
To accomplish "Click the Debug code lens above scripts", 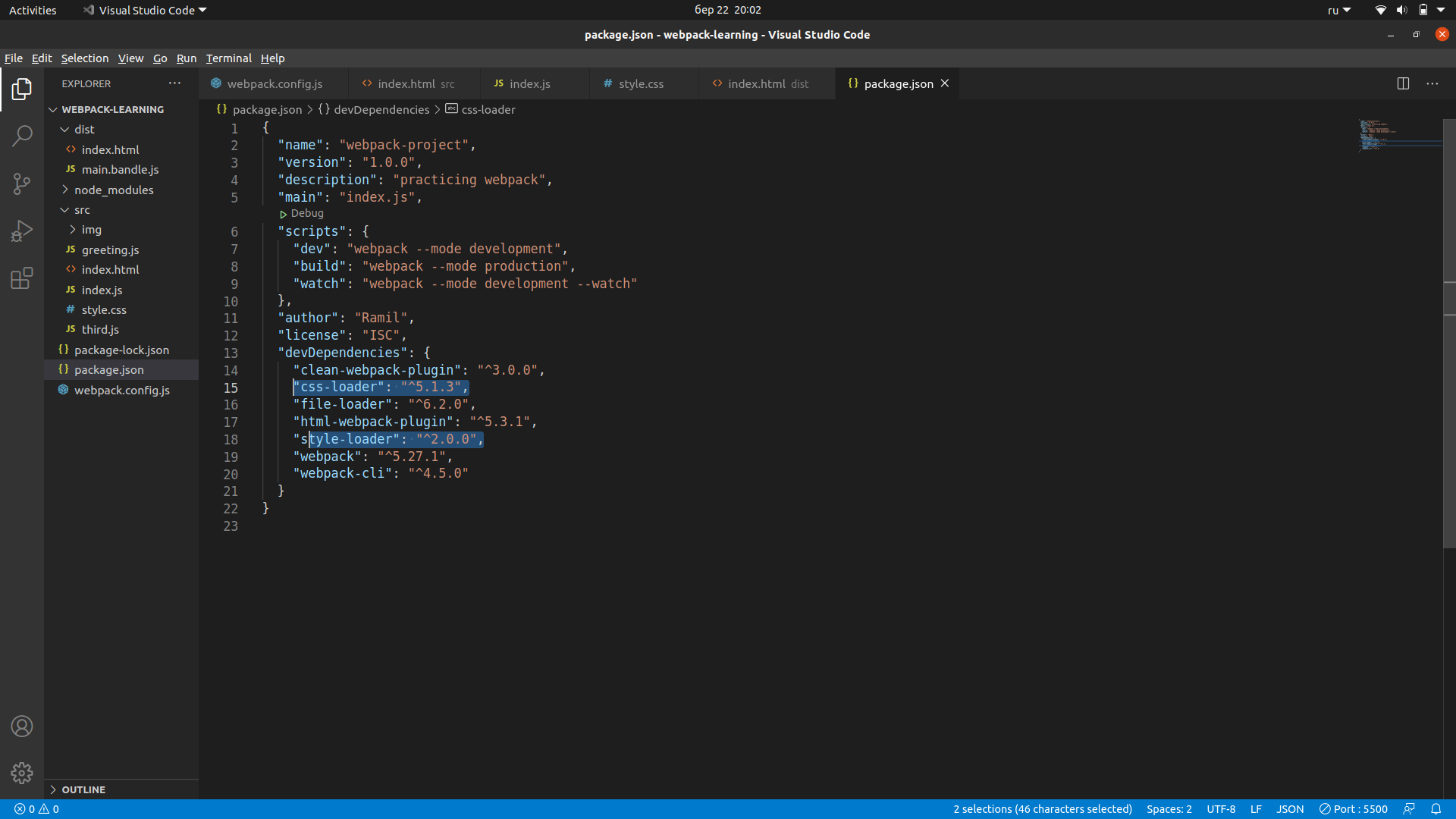I will click(x=302, y=214).
